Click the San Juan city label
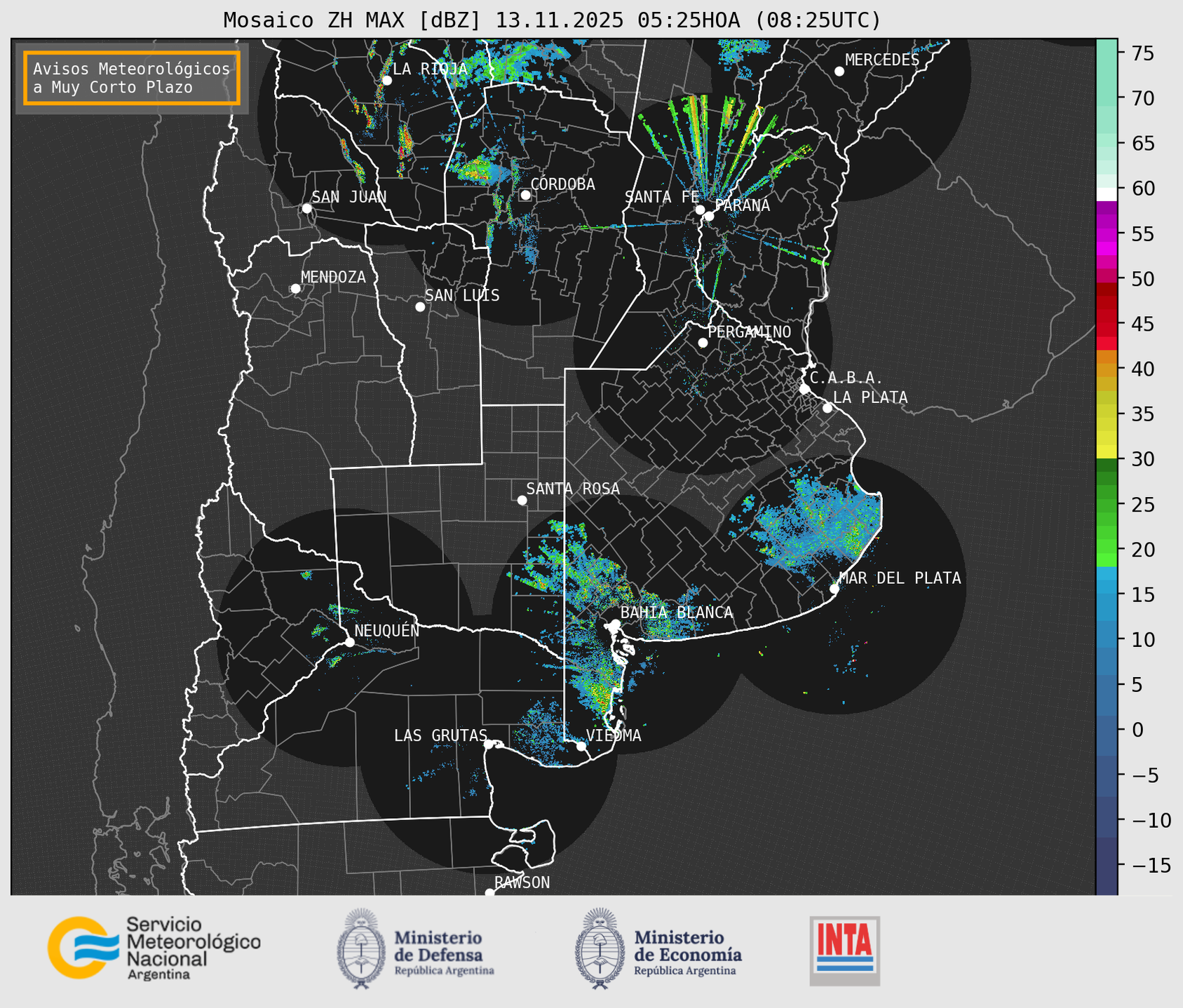The height and width of the screenshot is (1008, 1183). click(349, 197)
